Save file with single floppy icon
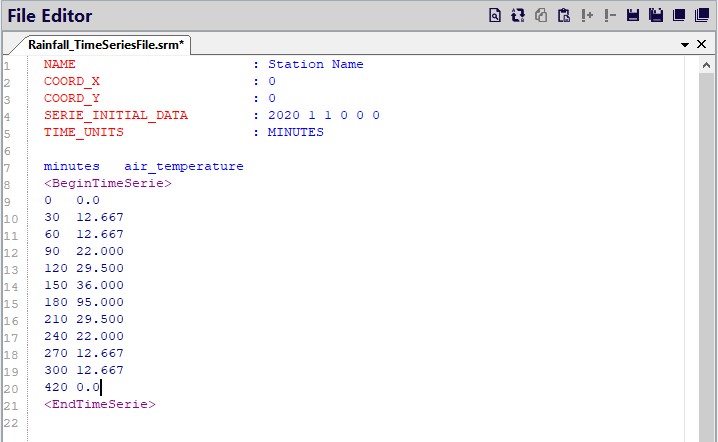This screenshot has width=718, height=442. coord(633,16)
